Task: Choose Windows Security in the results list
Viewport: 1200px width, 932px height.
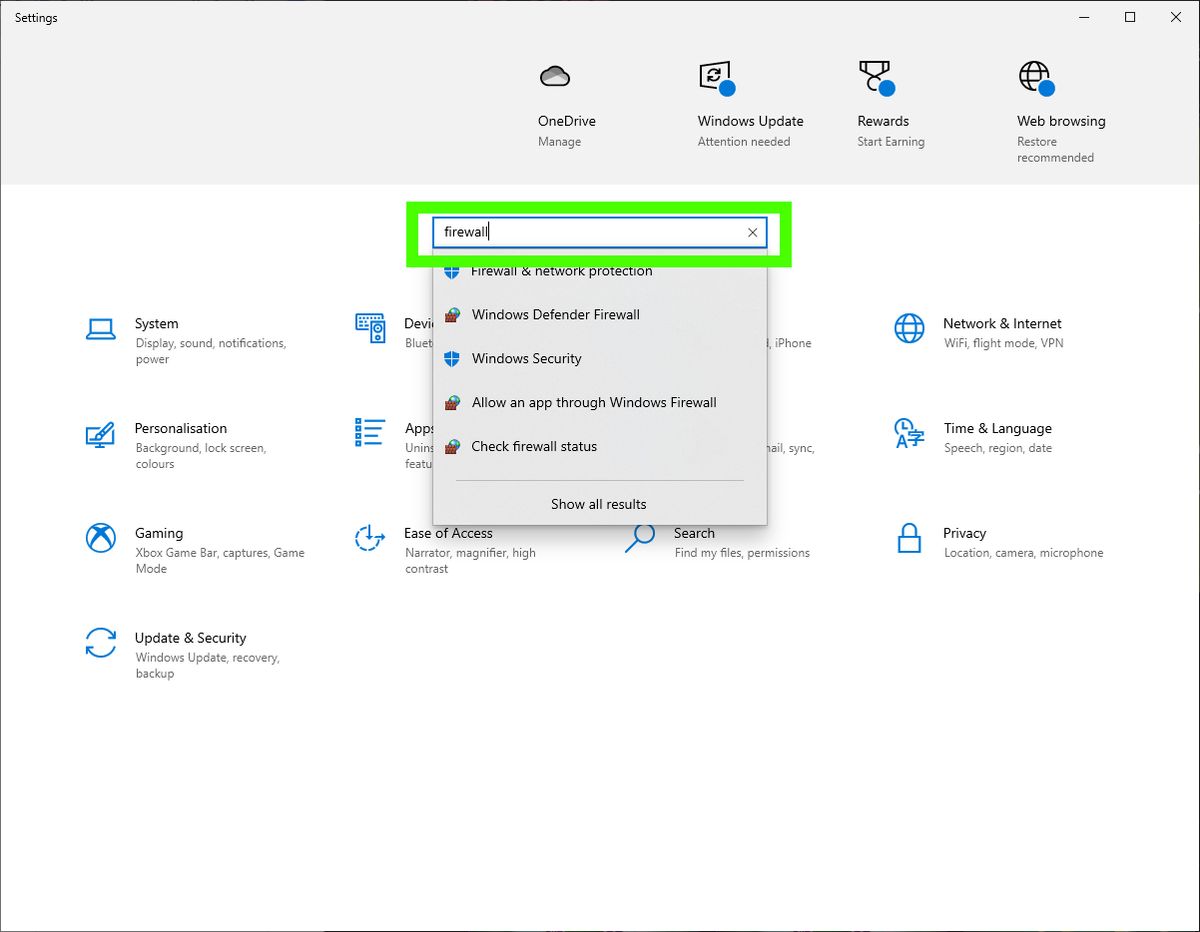Action: coord(525,358)
